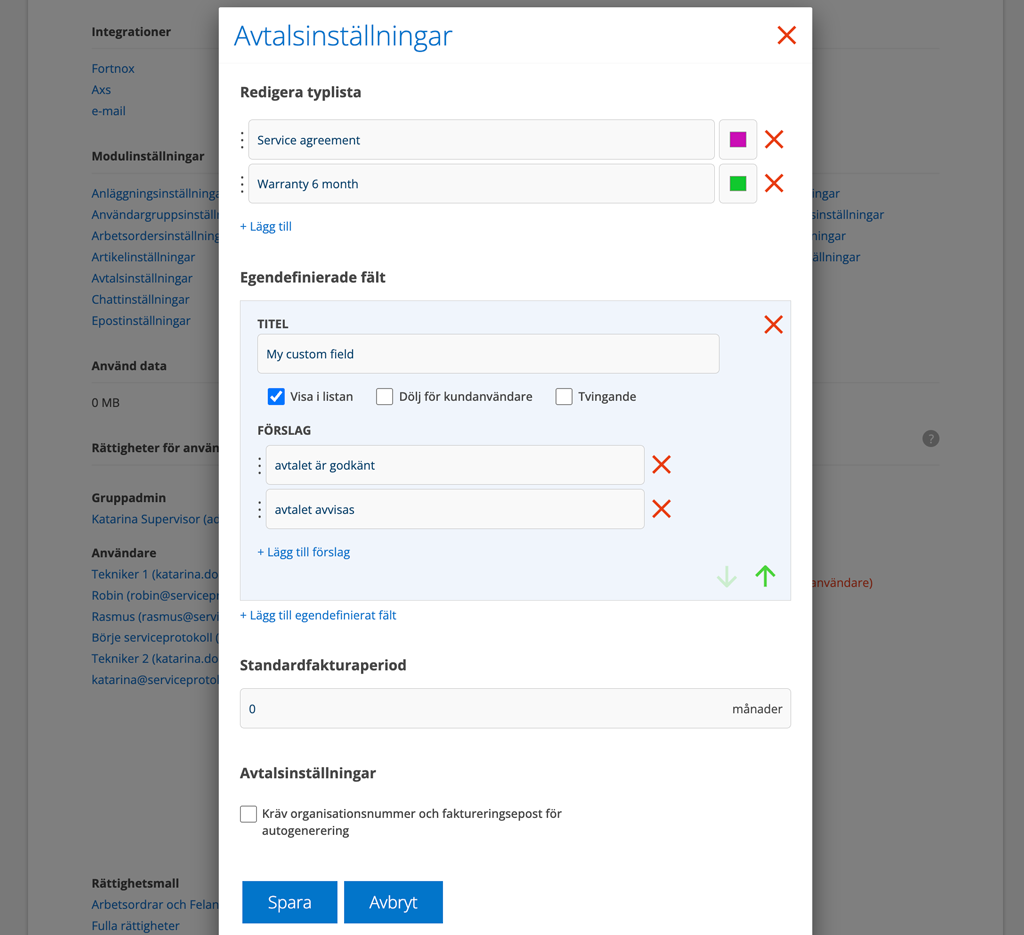Image resolution: width=1024 pixels, height=935 pixels.
Task: Select user Robin in background list
Action: coord(155,595)
